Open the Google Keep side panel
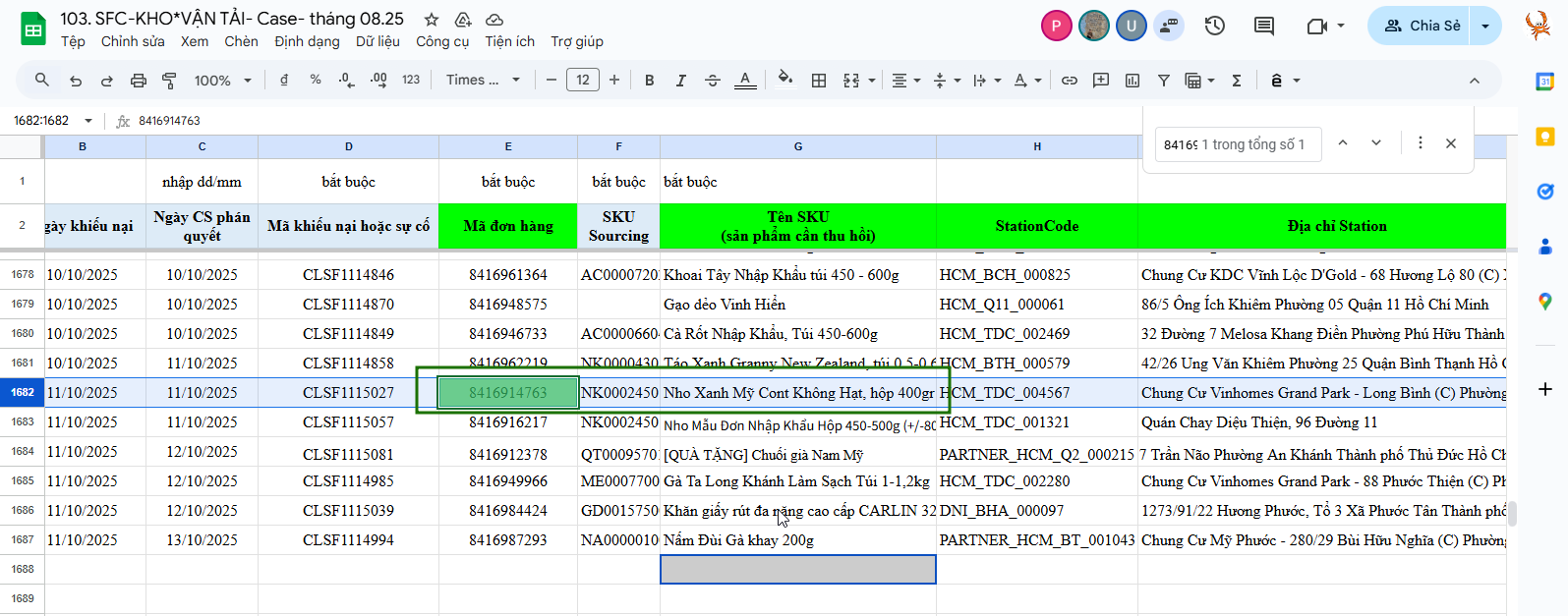This screenshot has width=1568, height=616. 1544,137
